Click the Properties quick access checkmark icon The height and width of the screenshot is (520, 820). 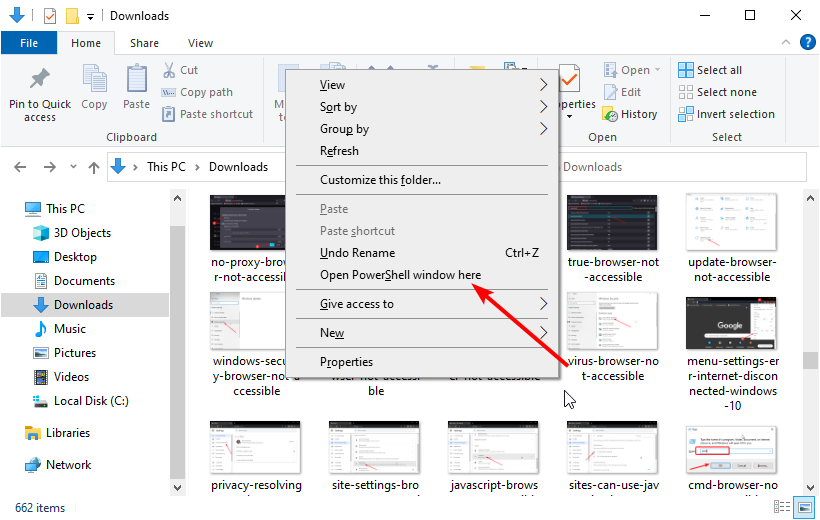[50, 16]
